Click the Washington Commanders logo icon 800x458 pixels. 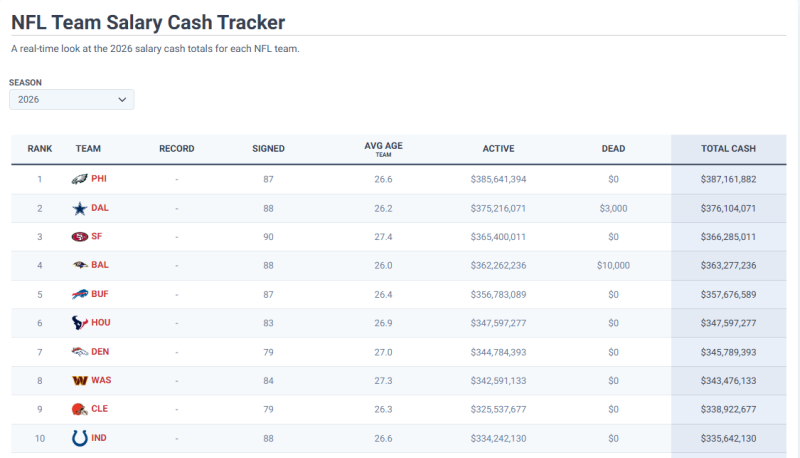pos(80,380)
